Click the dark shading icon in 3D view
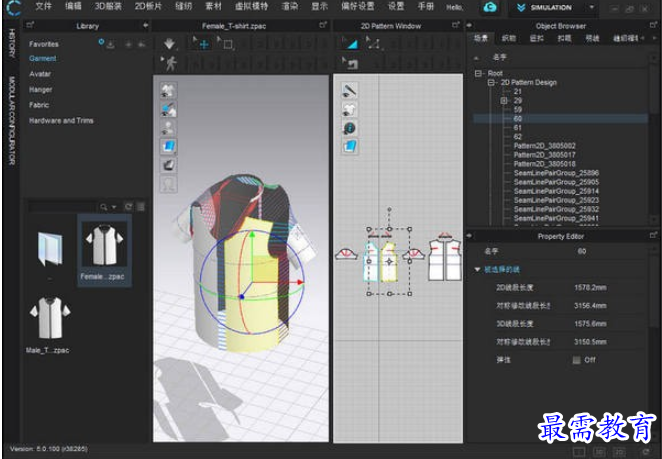The width and height of the screenshot is (662, 459). click(x=169, y=165)
